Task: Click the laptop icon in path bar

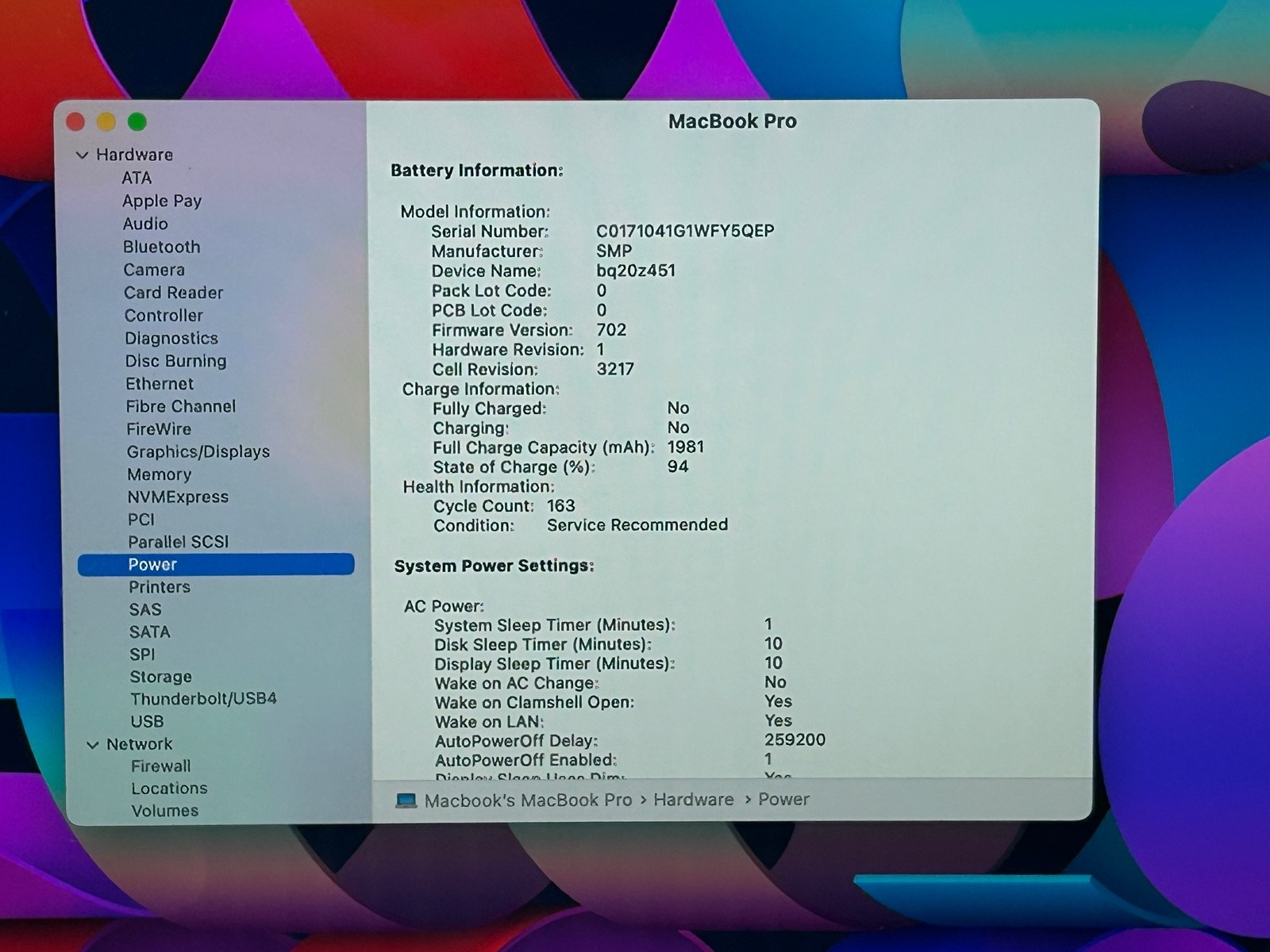Action: tap(406, 800)
